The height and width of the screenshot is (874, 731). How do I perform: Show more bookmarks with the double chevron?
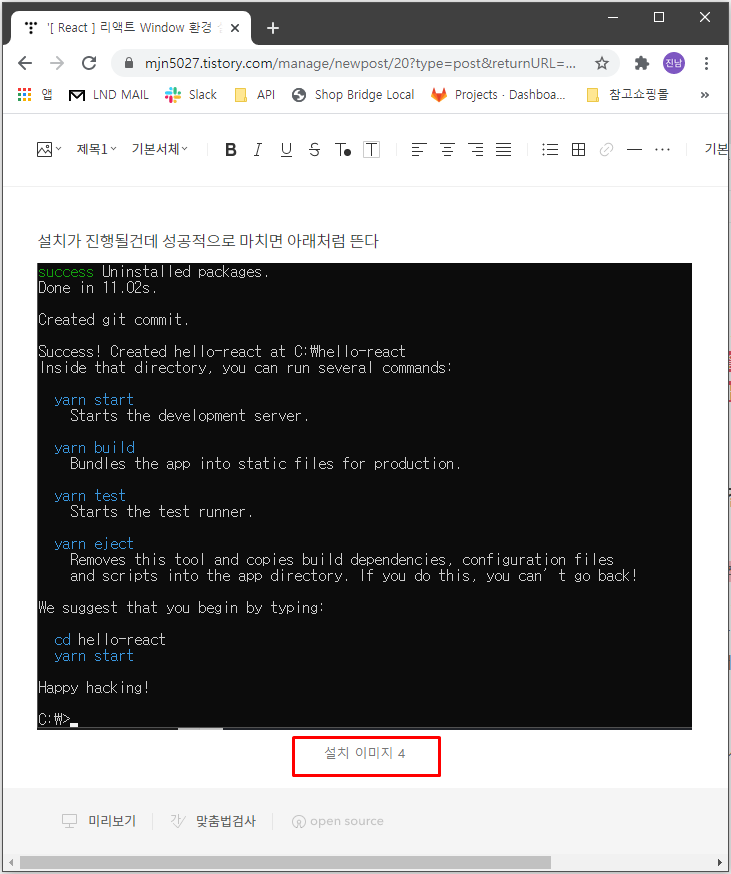[x=705, y=95]
